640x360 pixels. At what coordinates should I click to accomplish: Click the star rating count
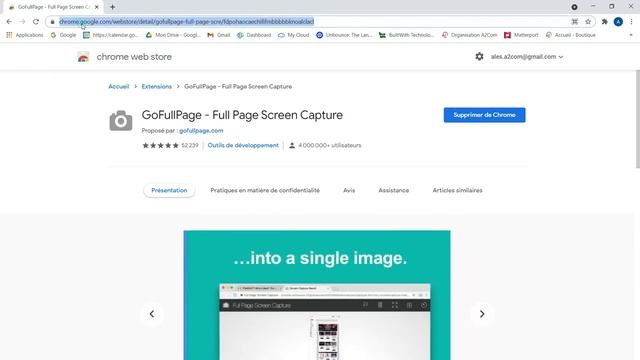(x=190, y=145)
